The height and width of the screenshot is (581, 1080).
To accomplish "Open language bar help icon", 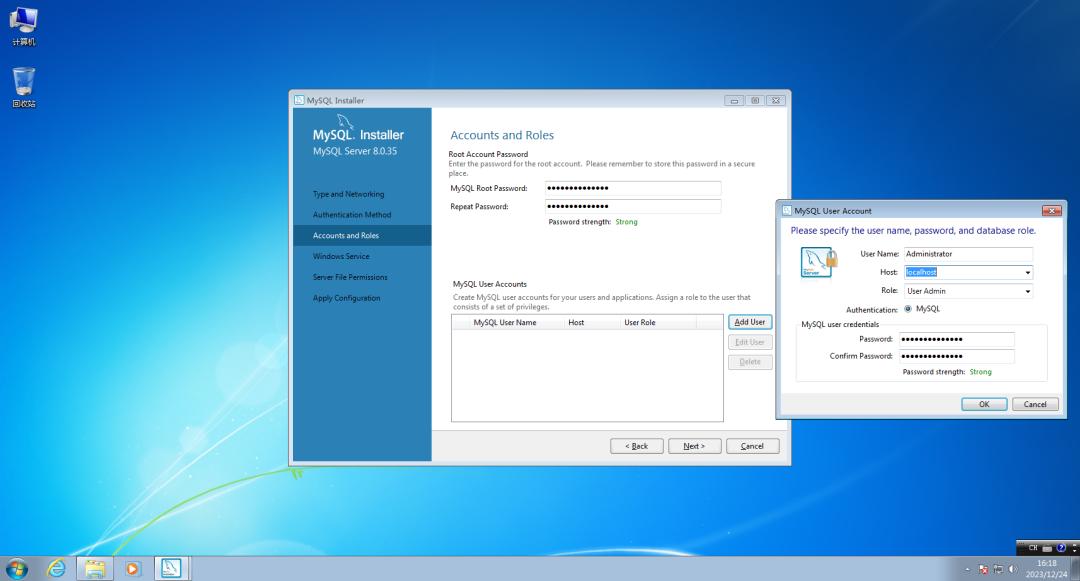I will tap(1061, 548).
